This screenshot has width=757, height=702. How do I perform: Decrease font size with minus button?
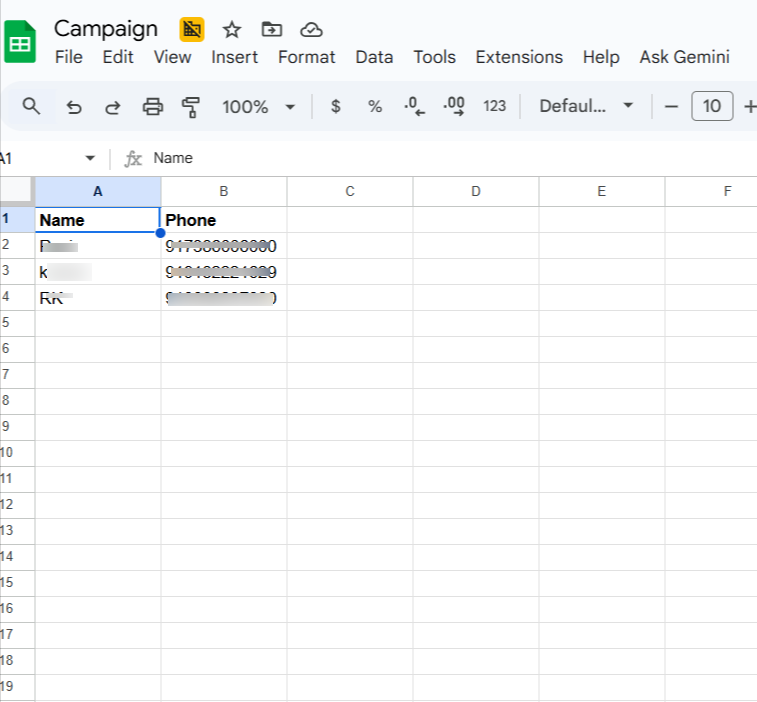pos(671,106)
